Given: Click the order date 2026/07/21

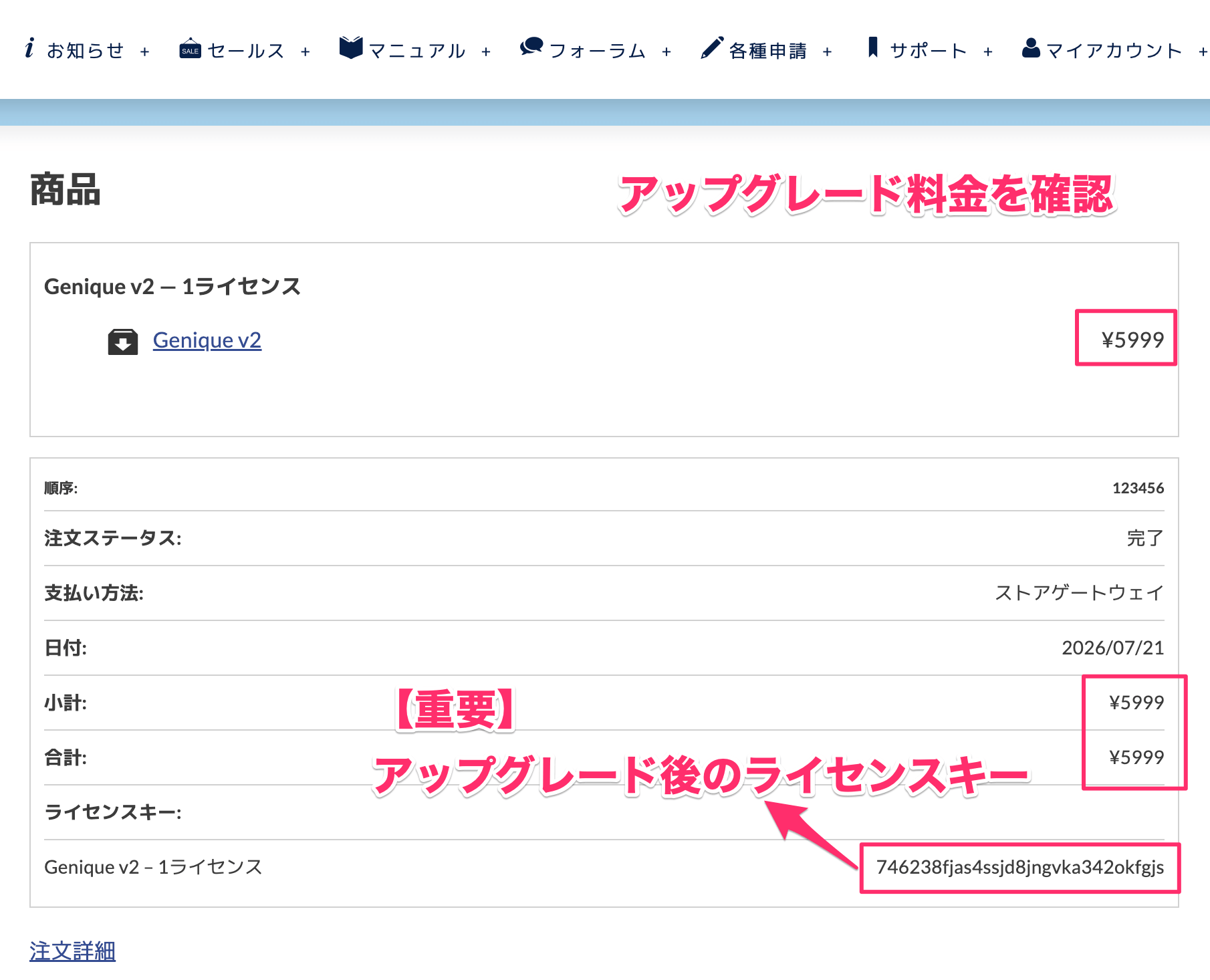Looking at the screenshot, I should coord(1113,647).
